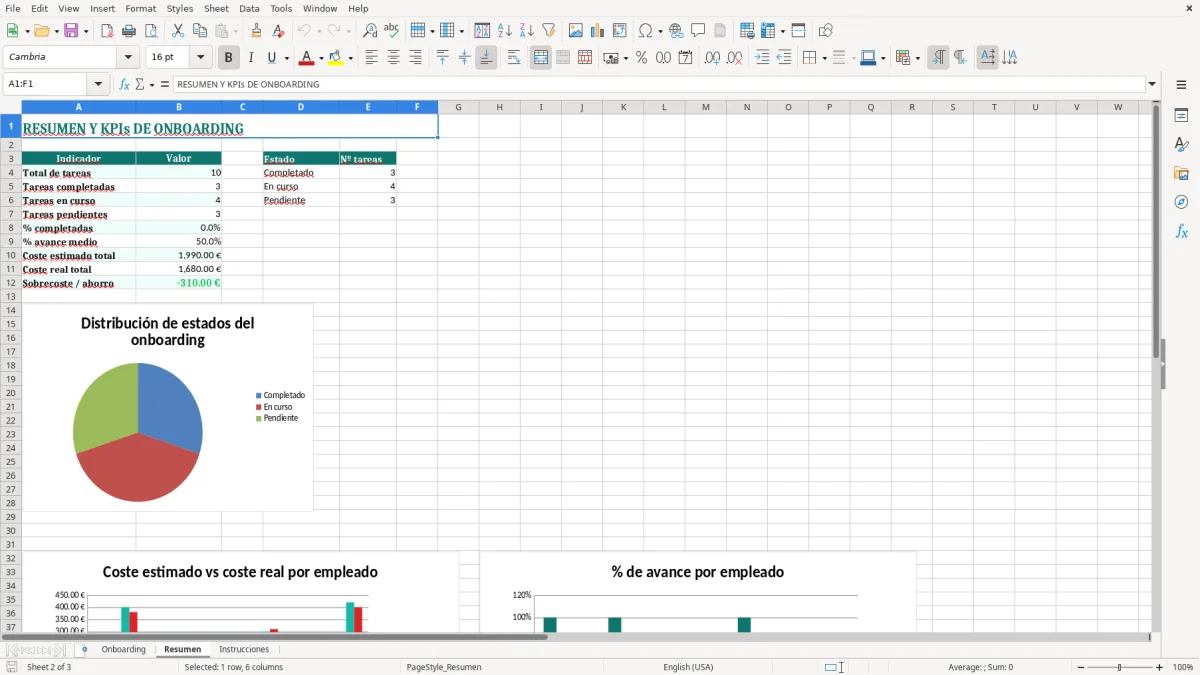Open the font name dropdown
The image size is (1200, 675).
(128, 58)
